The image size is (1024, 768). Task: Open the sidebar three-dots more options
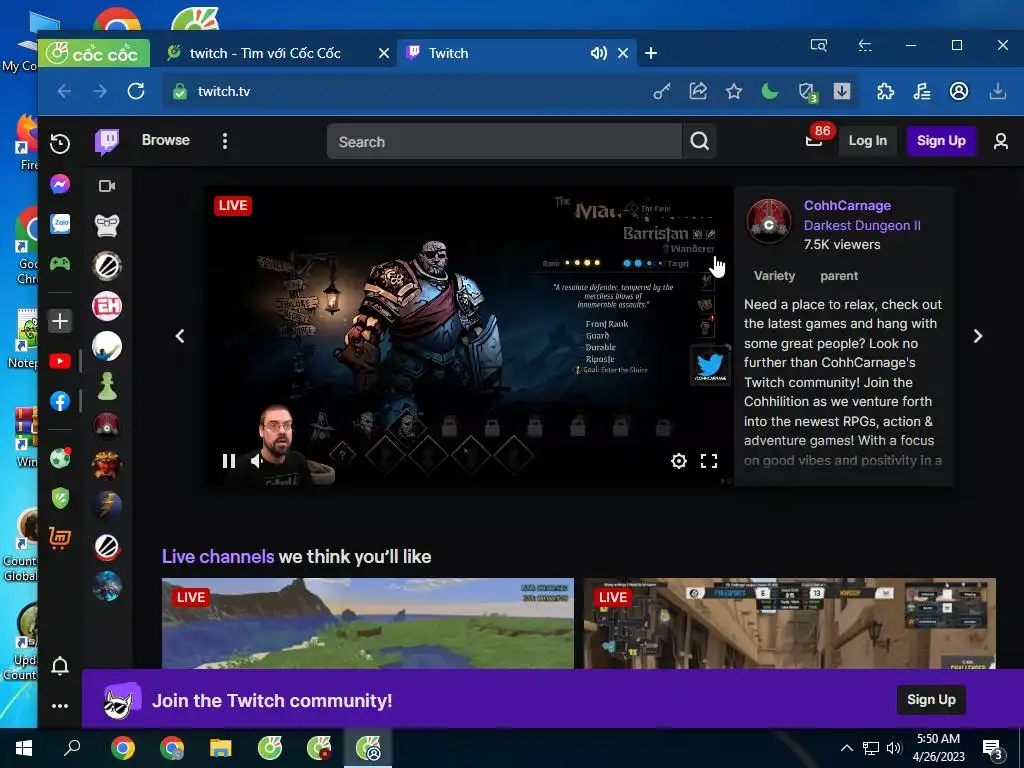[60, 705]
